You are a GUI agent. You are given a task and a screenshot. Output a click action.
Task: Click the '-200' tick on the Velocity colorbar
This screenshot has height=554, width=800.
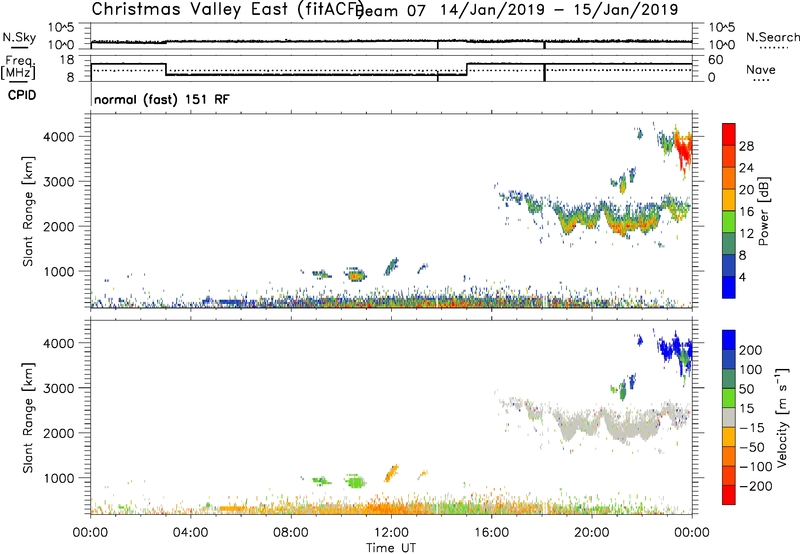[755, 486]
